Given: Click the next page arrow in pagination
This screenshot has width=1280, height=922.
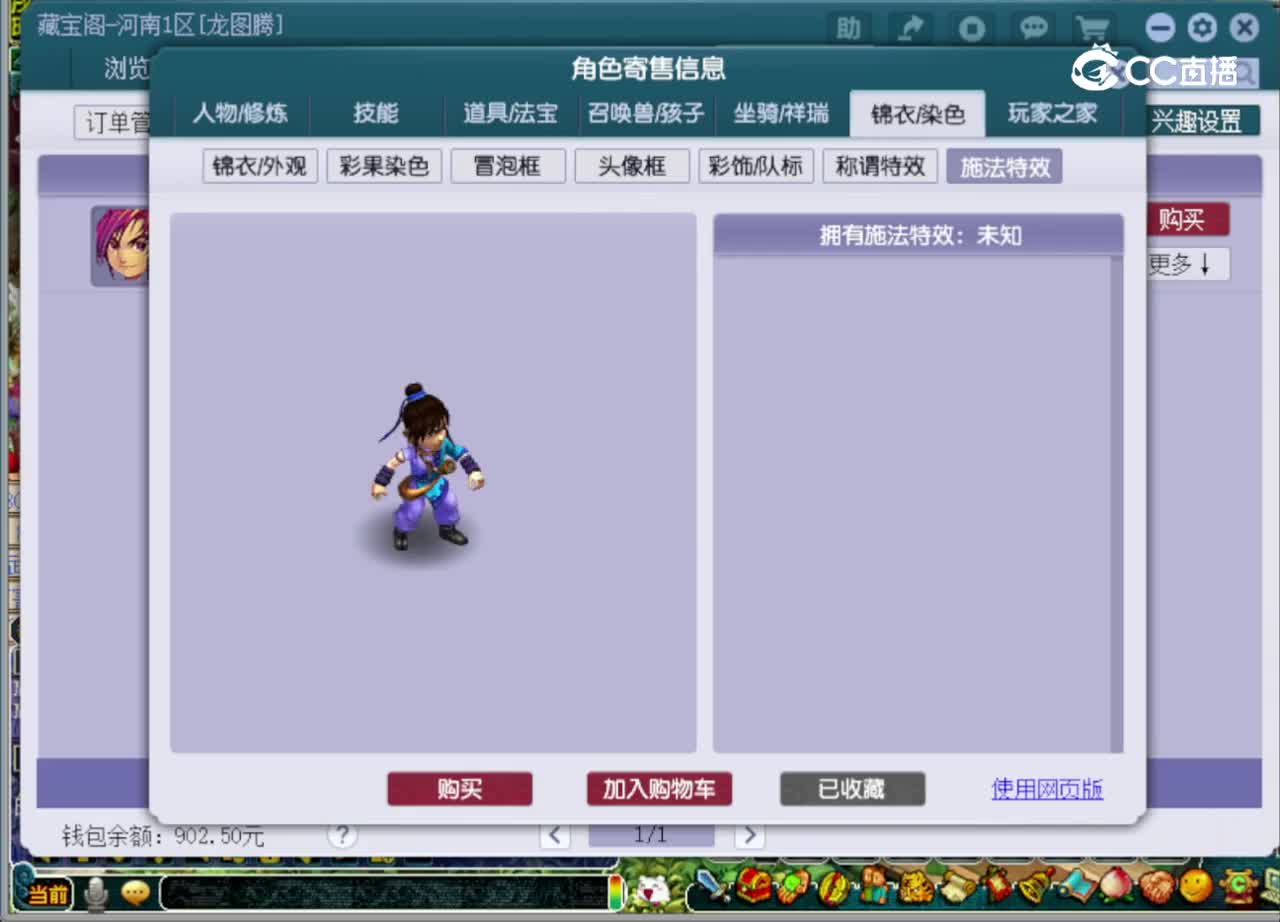Looking at the screenshot, I should [749, 833].
